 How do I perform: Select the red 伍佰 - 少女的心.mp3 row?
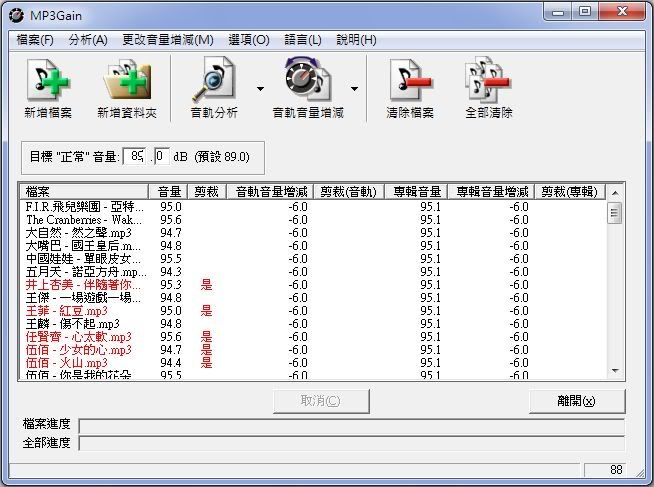click(313, 350)
